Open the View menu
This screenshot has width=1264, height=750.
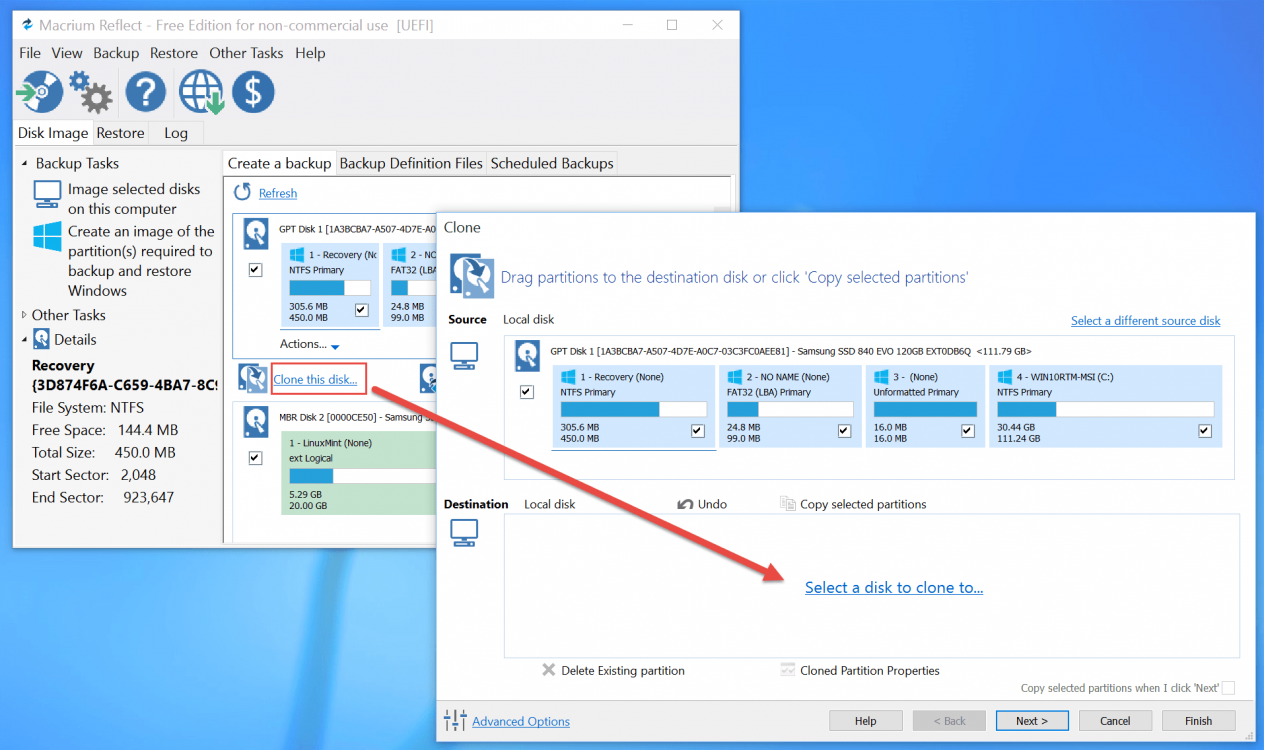(x=67, y=53)
